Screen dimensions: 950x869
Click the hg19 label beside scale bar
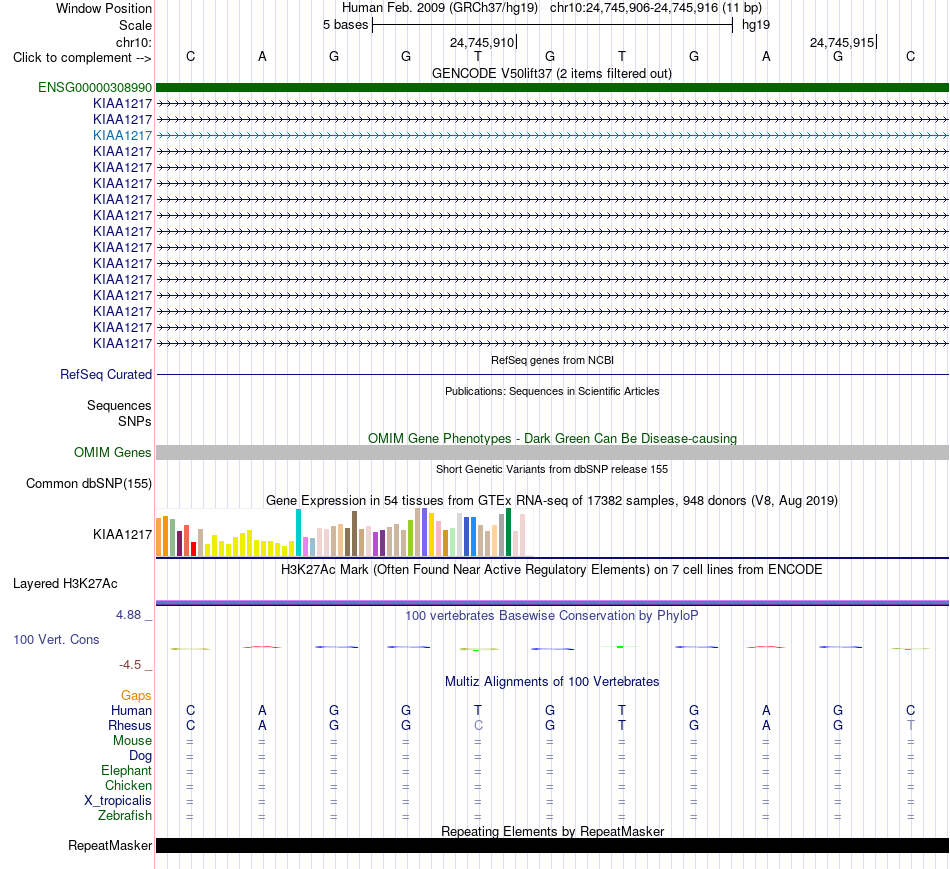pos(756,25)
